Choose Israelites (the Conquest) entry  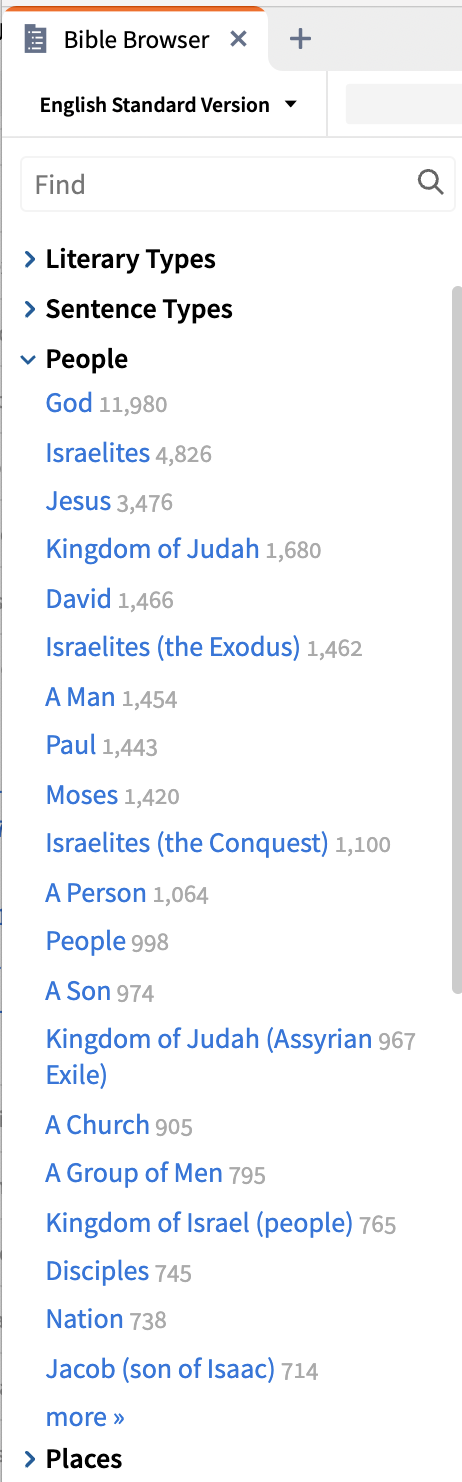click(187, 844)
